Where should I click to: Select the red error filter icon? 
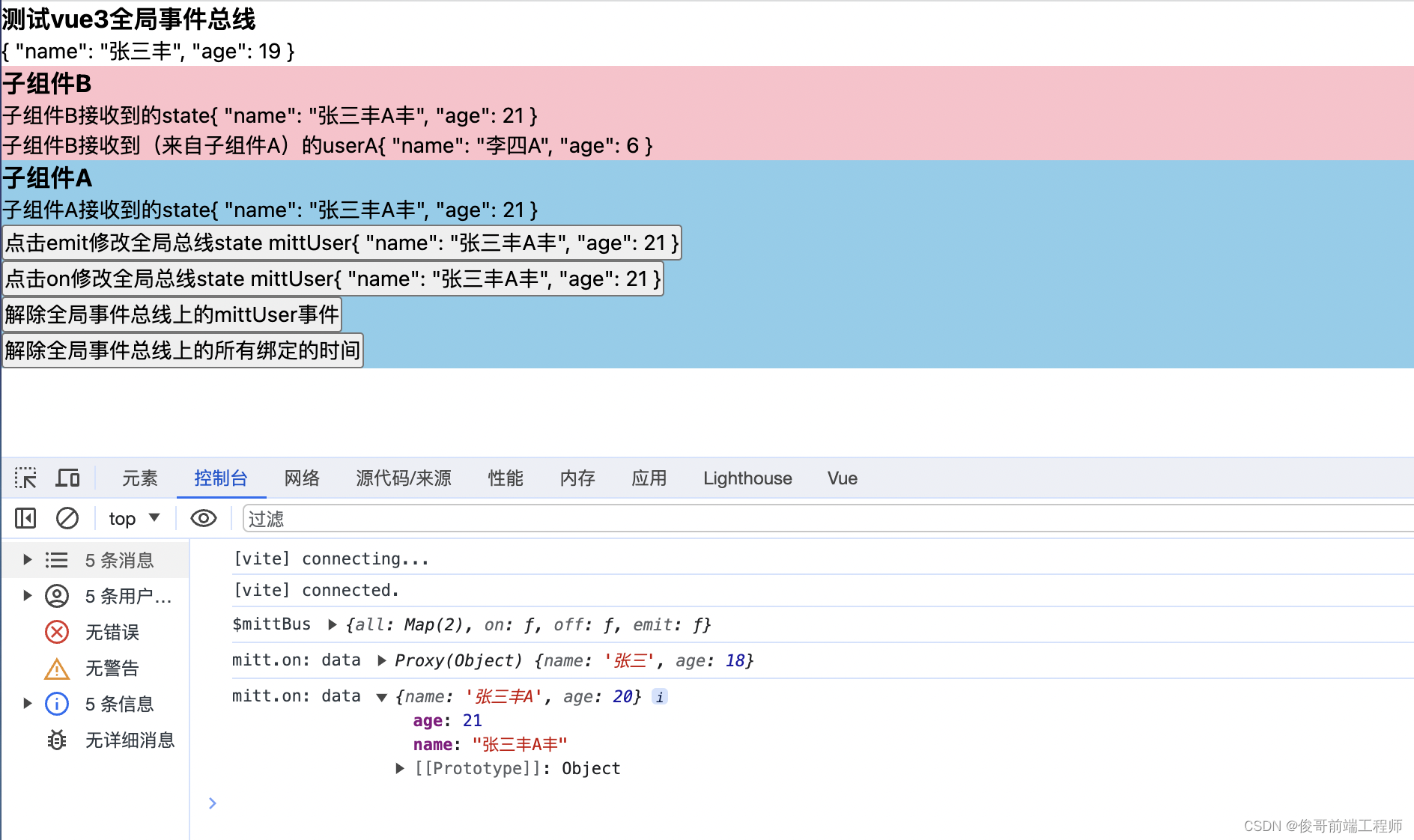coord(57,632)
